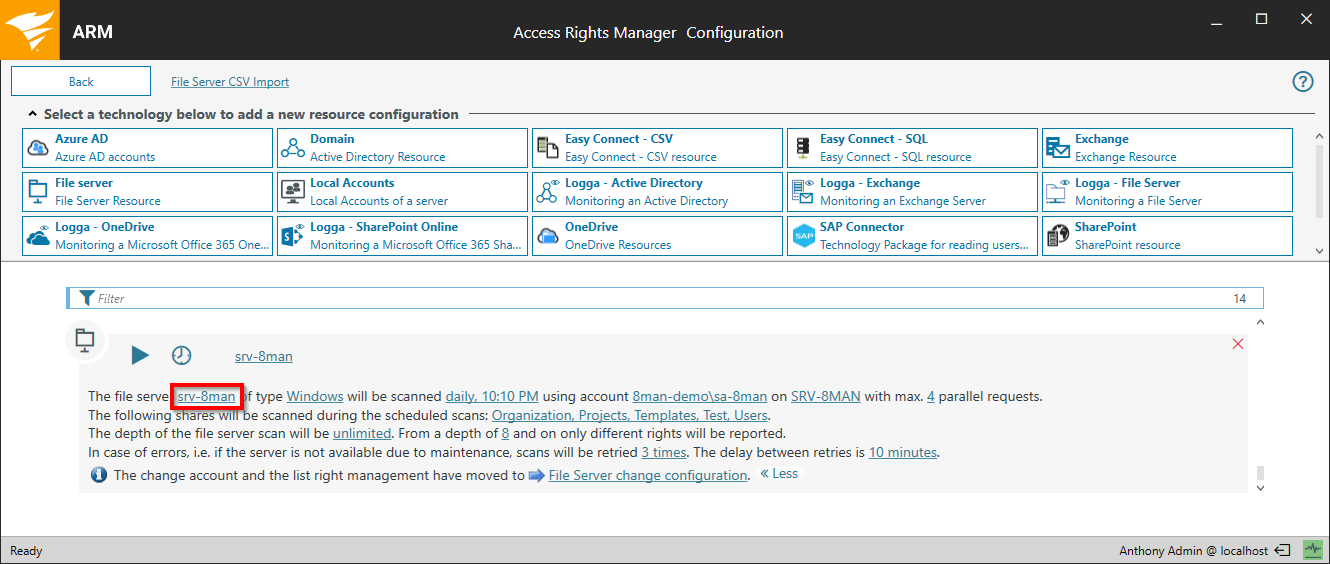Edit the depth value 8 link
This screenshot has width=1330, height=564.
505,433
